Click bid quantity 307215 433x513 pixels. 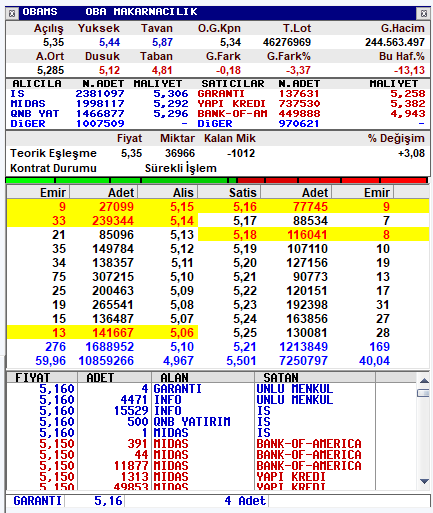(x=113, y=277)
